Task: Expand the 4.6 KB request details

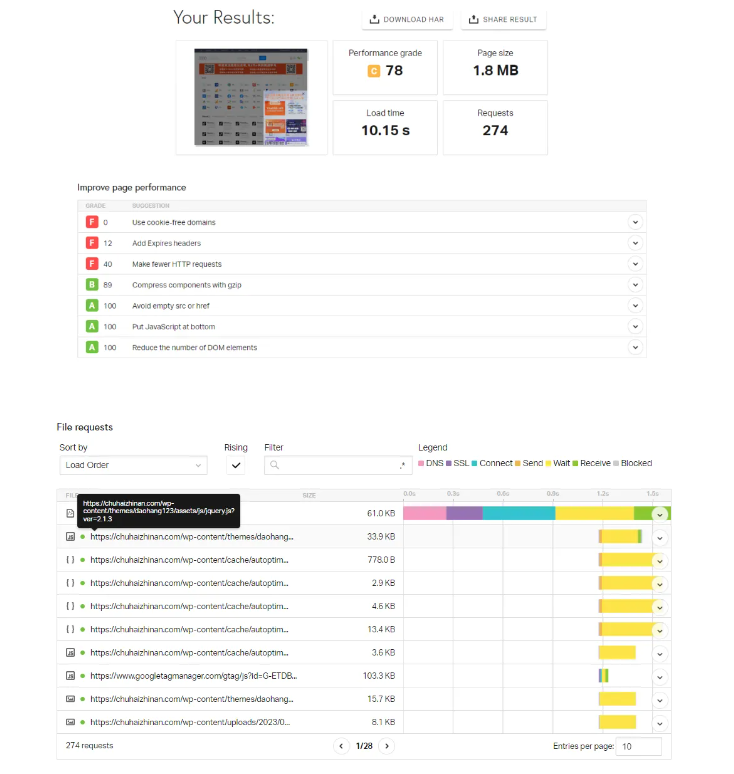Action: [659, 608]
